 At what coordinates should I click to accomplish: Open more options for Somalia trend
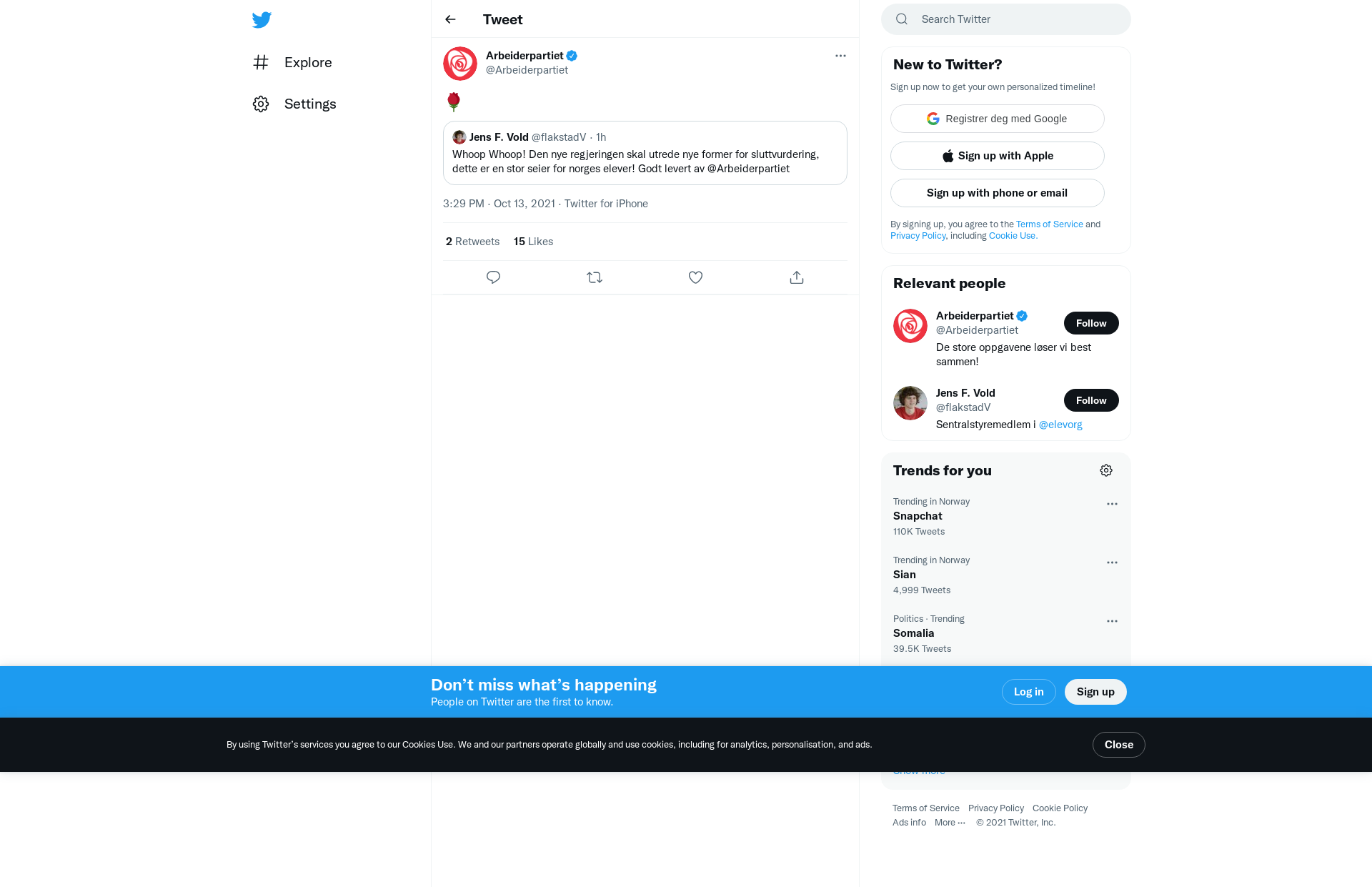pyautogui.click(x=1112, y=621)
